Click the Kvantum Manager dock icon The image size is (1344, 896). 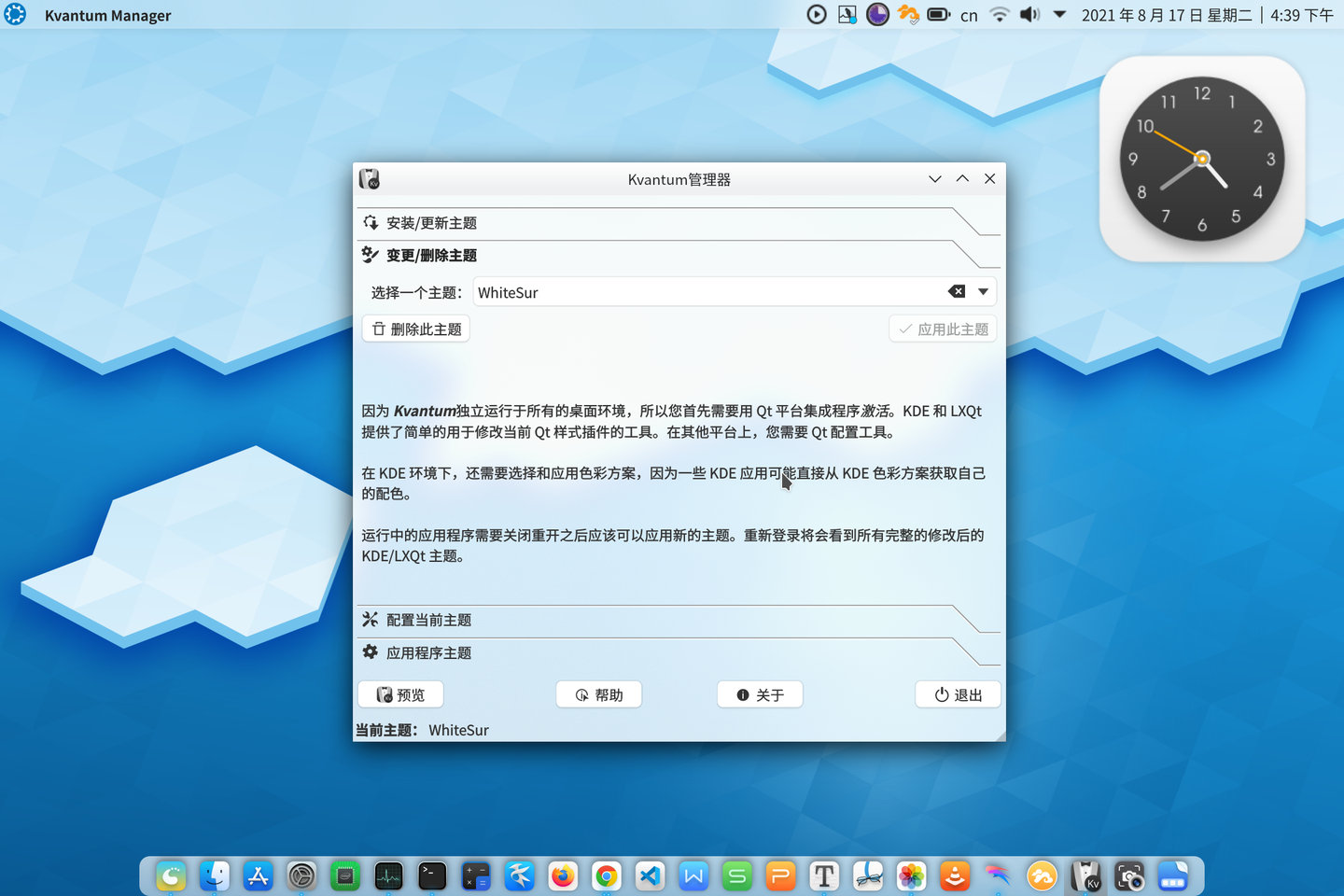pyautogui.click(x=1085, y=875)
